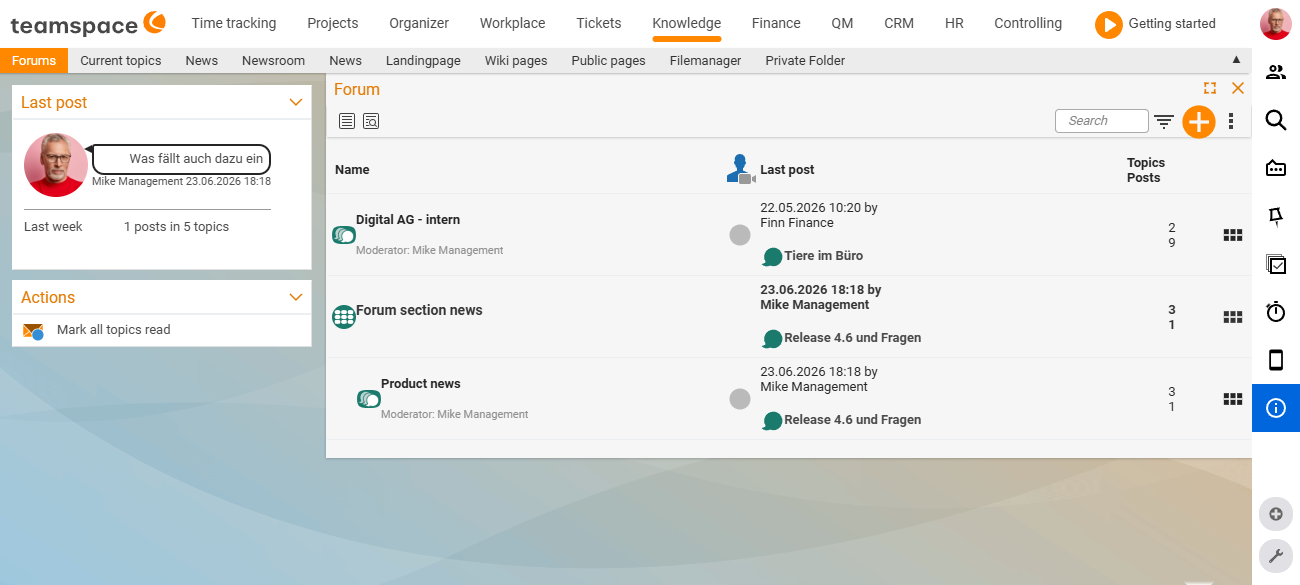This screenshot has width=1300, height=585.
Task: Open the sidebar search magnifier icon
Action: click(1275, 120)
